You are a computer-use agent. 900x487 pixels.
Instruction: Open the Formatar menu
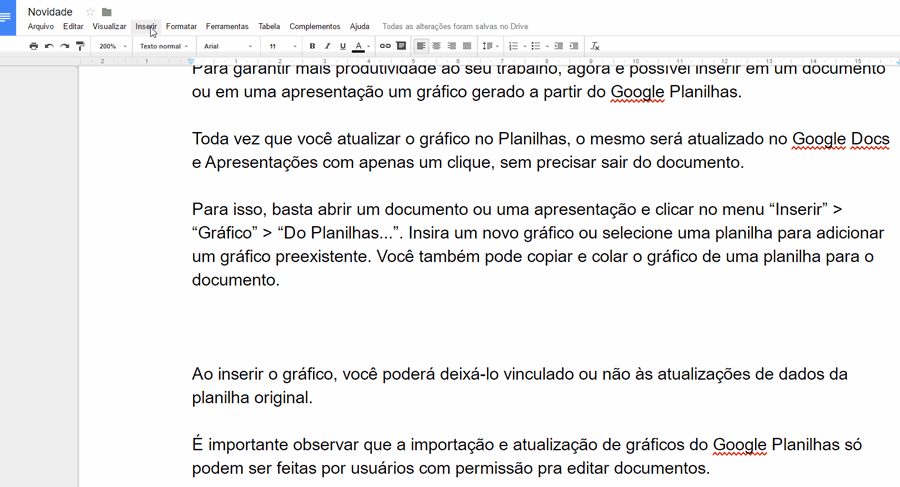(x=181, y=26)
